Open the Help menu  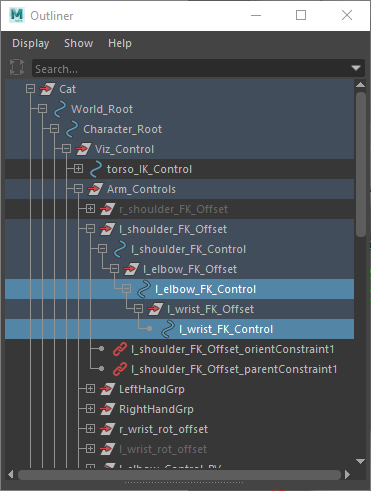pos(120,43)
